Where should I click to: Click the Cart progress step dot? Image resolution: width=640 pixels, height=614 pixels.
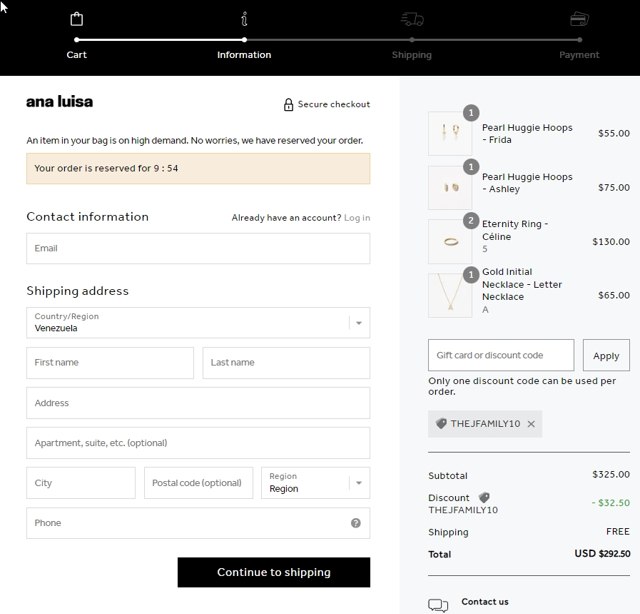(77, 40)
